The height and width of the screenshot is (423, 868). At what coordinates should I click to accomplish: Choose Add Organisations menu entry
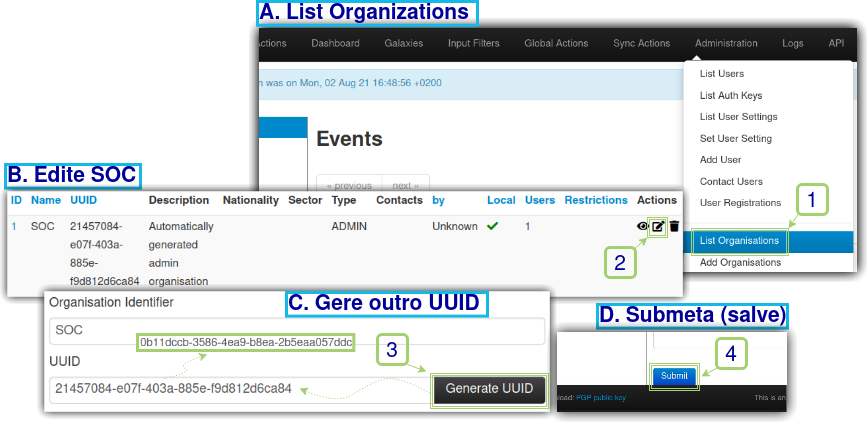point(740,263)
